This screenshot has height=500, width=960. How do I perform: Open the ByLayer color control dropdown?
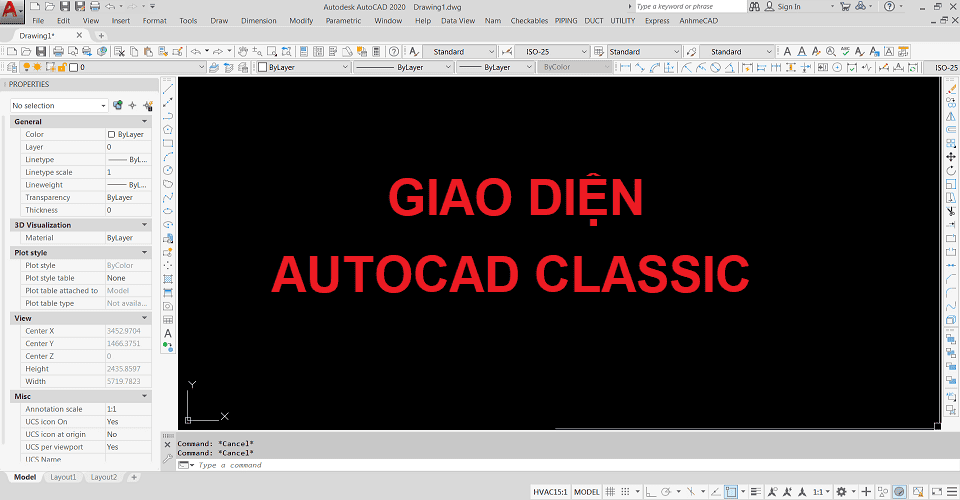303,67
